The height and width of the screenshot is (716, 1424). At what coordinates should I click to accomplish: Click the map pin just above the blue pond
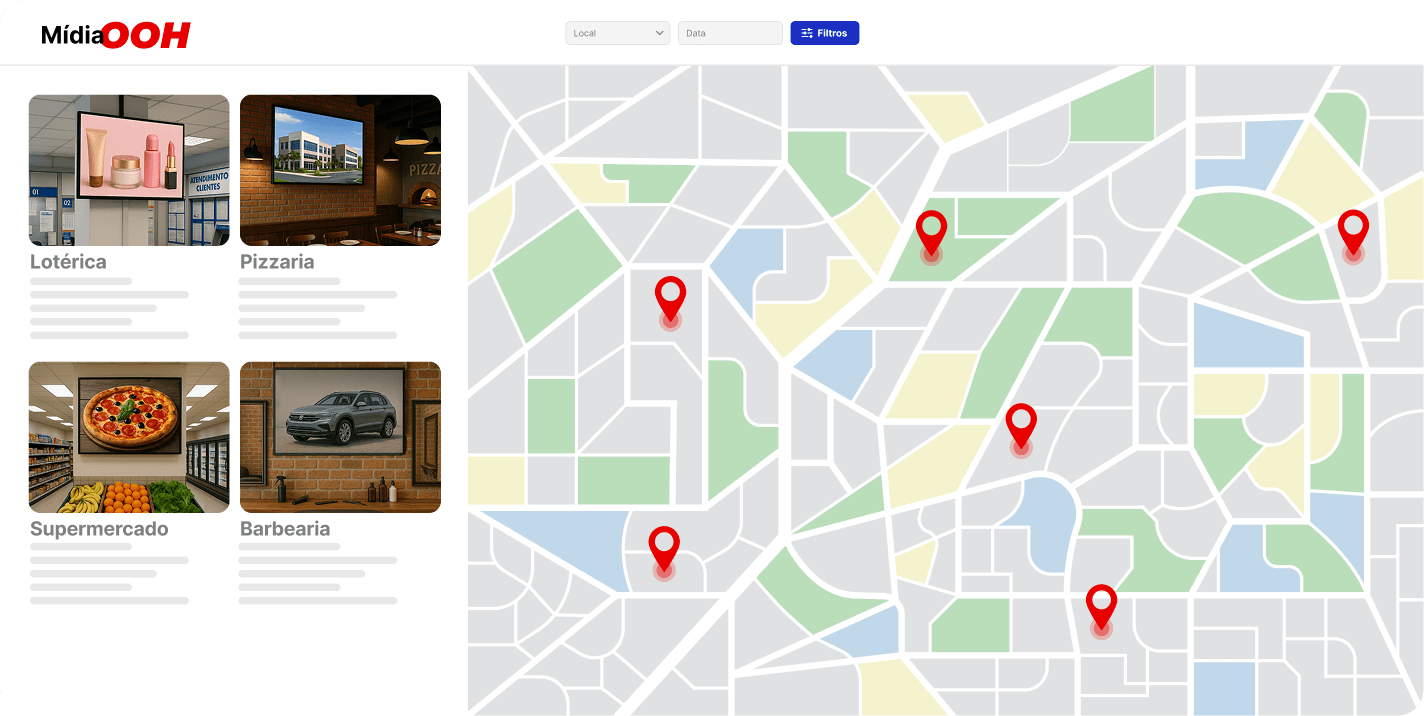tap(1021, 424)
